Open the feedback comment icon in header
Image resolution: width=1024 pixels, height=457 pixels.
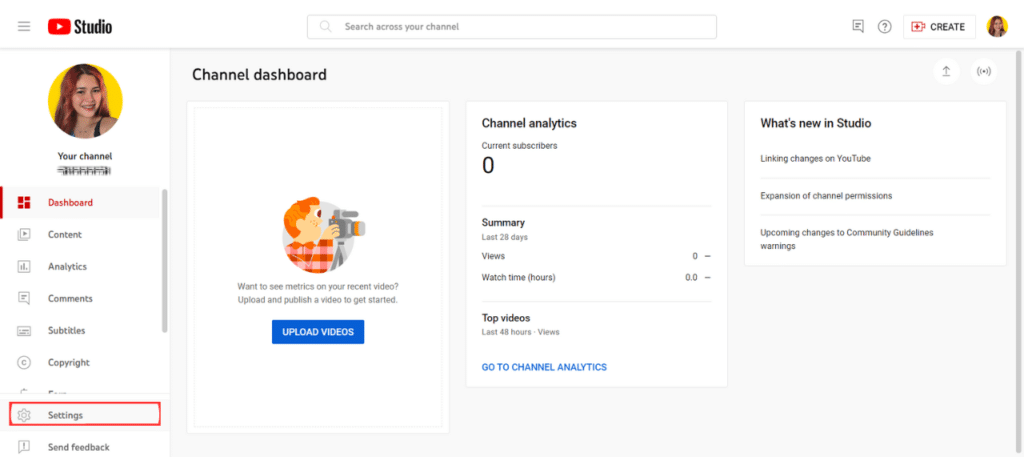(x=858, y=27)
